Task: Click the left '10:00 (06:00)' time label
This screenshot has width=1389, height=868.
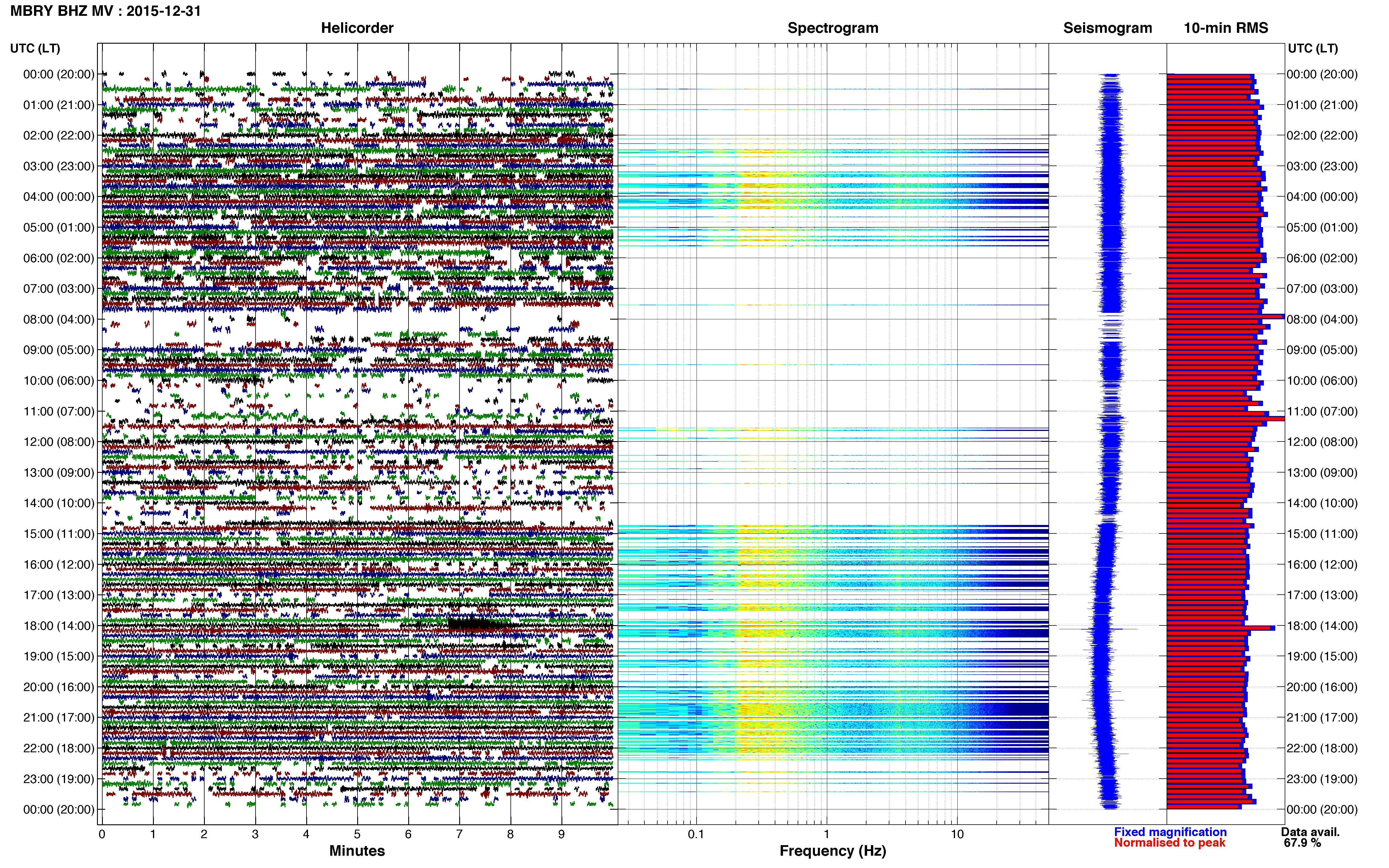Action: 59,381
